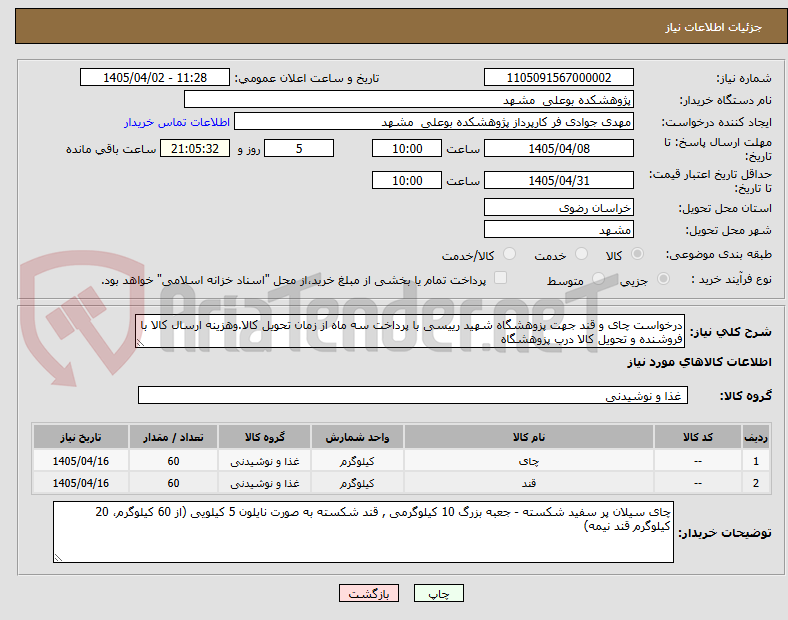The width and height of the screenshot is (788, 620).
Task: Click the اطلاعات کالاهای مورد نیاز heading
Action: coord(699,362)
